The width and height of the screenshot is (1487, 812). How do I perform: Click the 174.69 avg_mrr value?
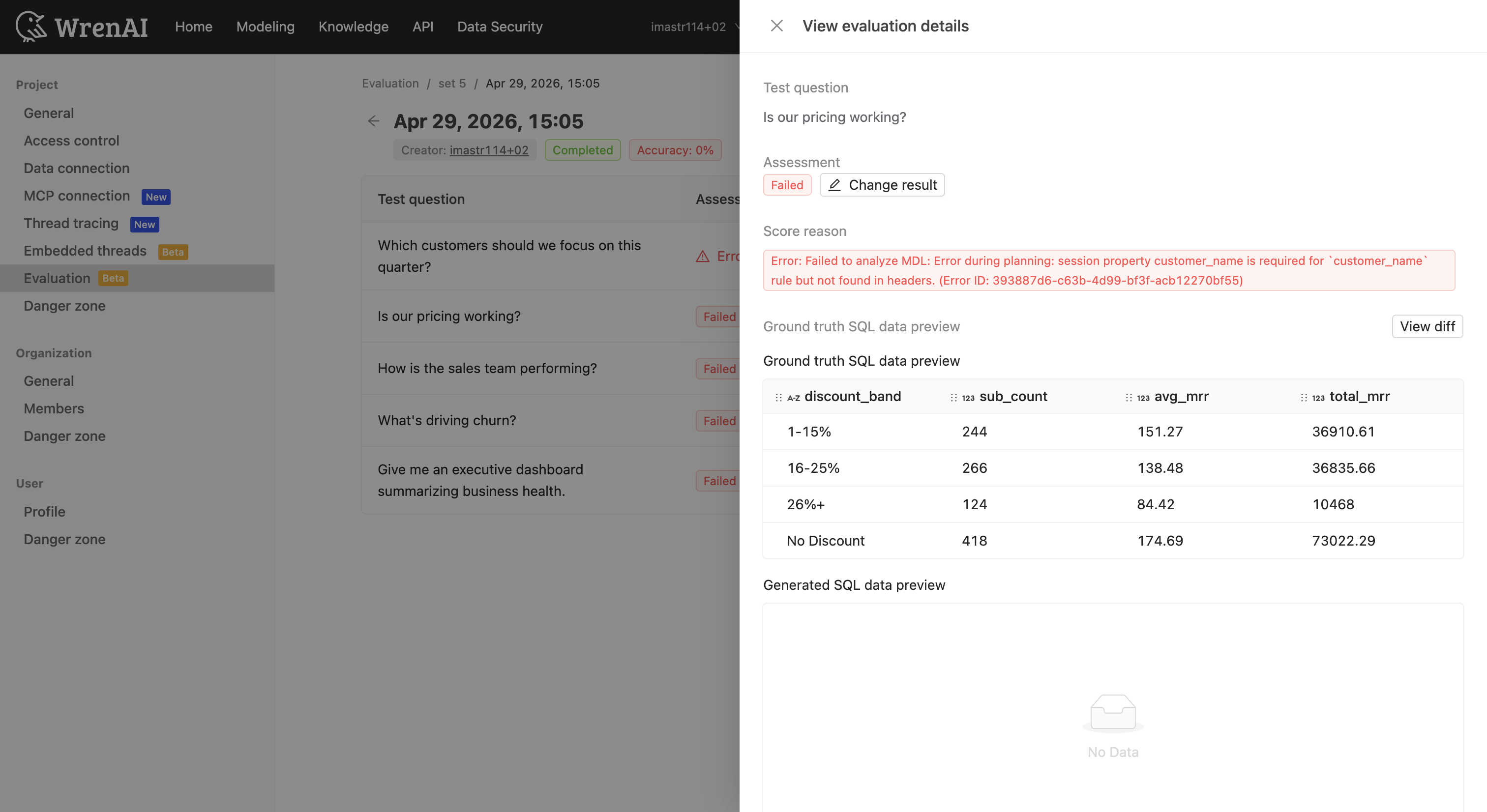click(x=1160, y=541)
